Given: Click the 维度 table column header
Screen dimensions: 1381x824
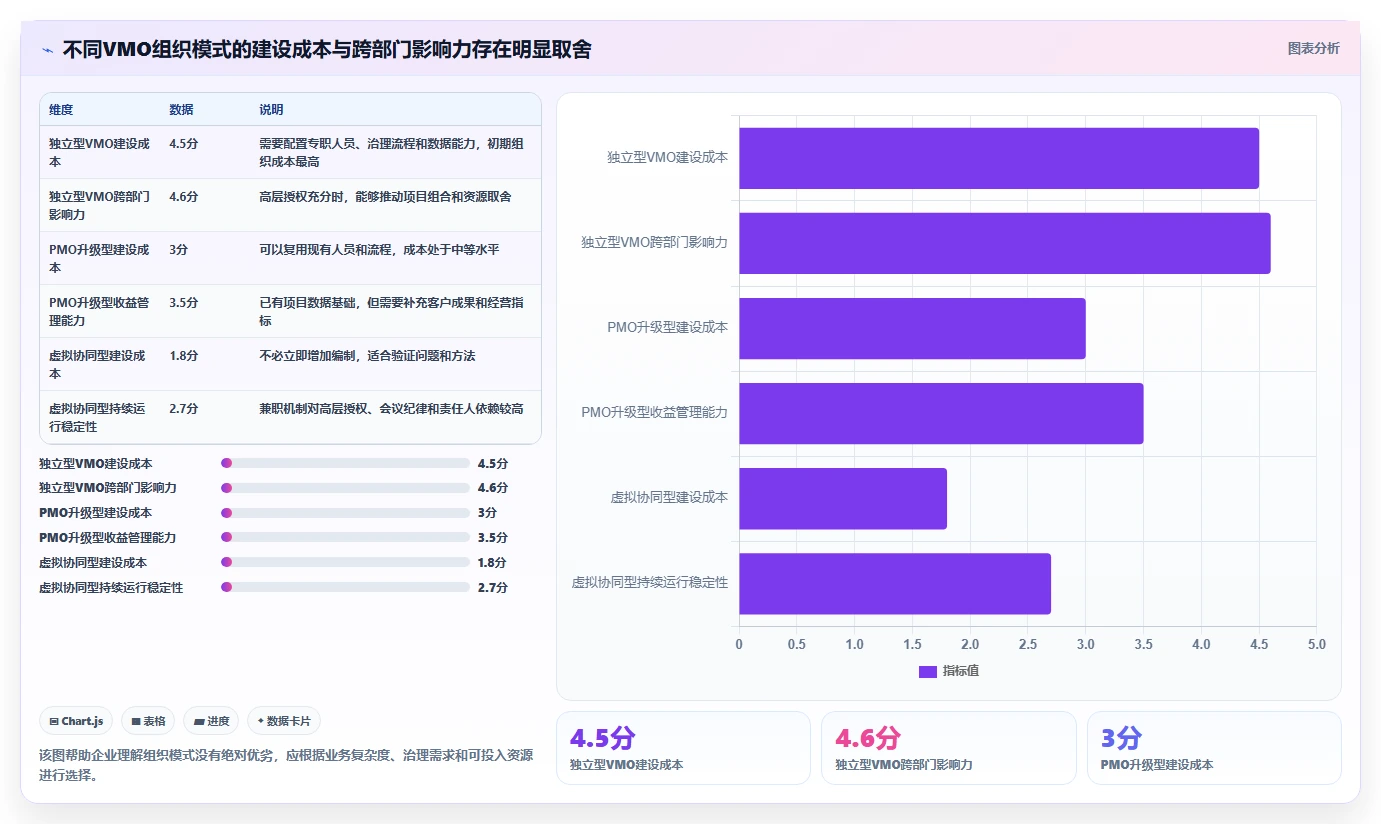Looking at the screenshot, I should (61, 110).
